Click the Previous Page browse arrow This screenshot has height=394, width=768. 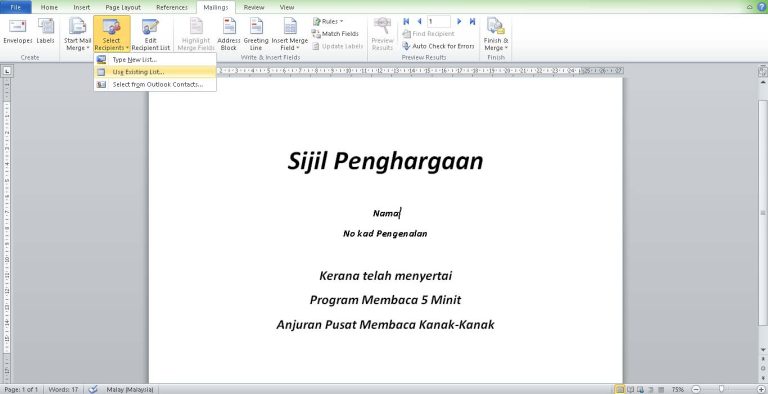pyautogui.click(x=763, y=359)
